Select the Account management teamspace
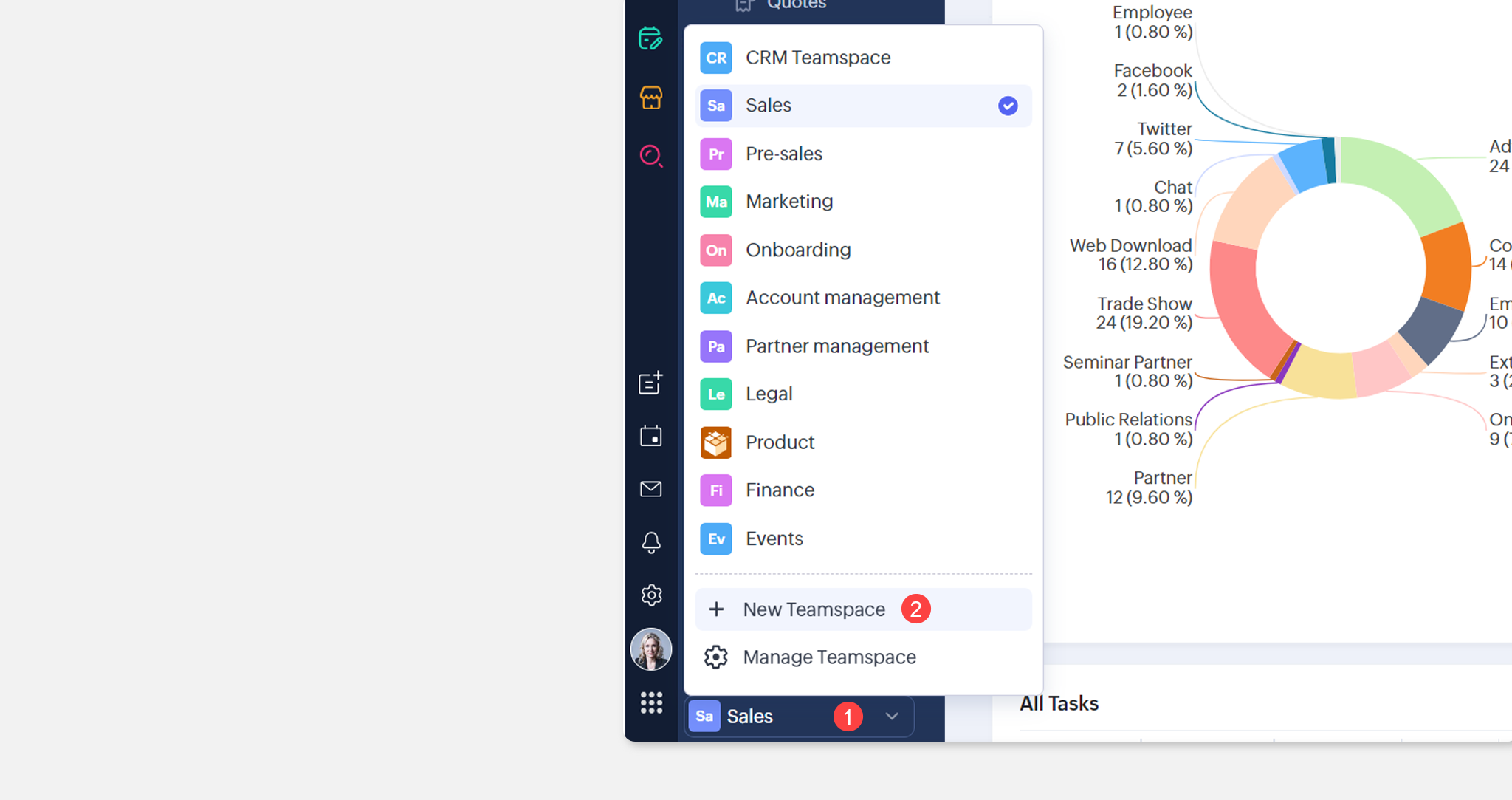The width and height of the screenshot is (1512, 800). coord(842,298)
